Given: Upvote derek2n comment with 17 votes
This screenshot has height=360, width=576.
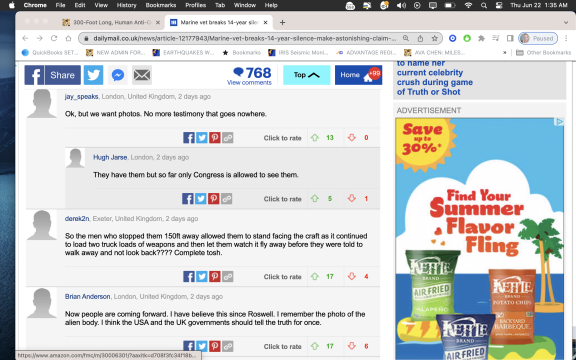Looking at the screenshot, I should pos(315,277).
